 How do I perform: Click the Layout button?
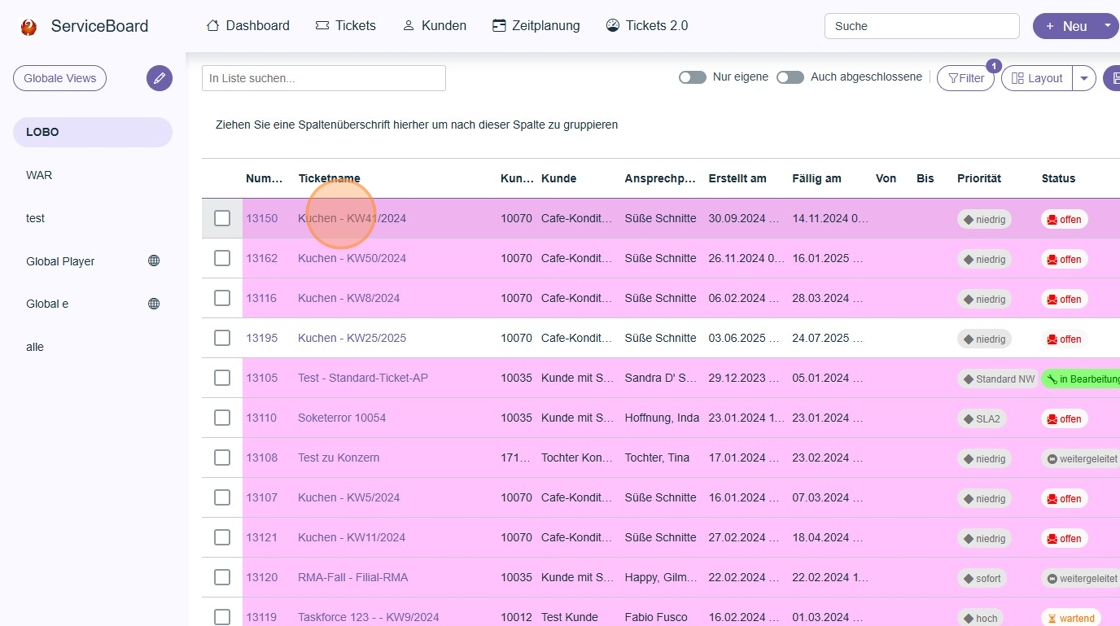pyautogui.click(x=1037, y=78)
